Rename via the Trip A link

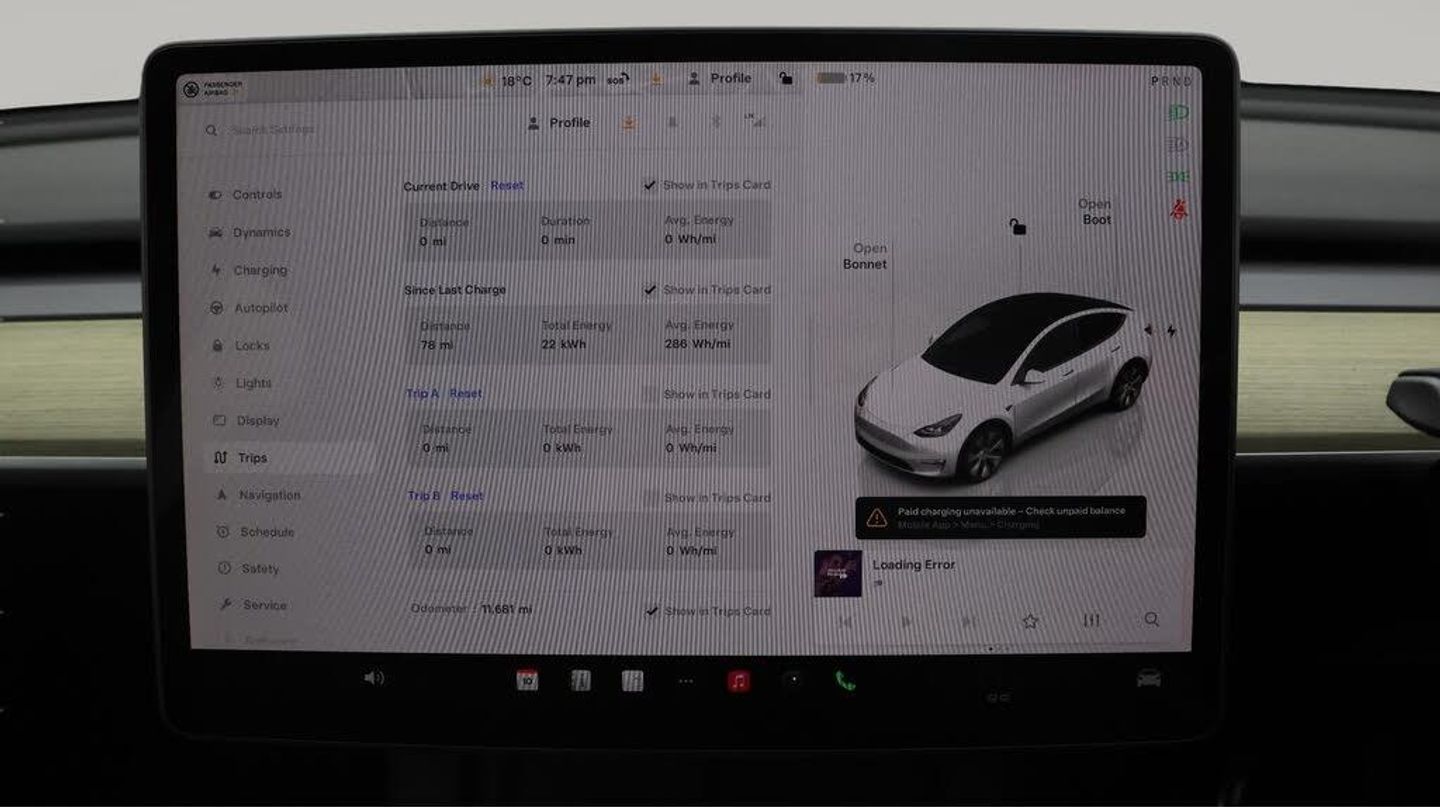pyautogui.click(x=422, y=393)
